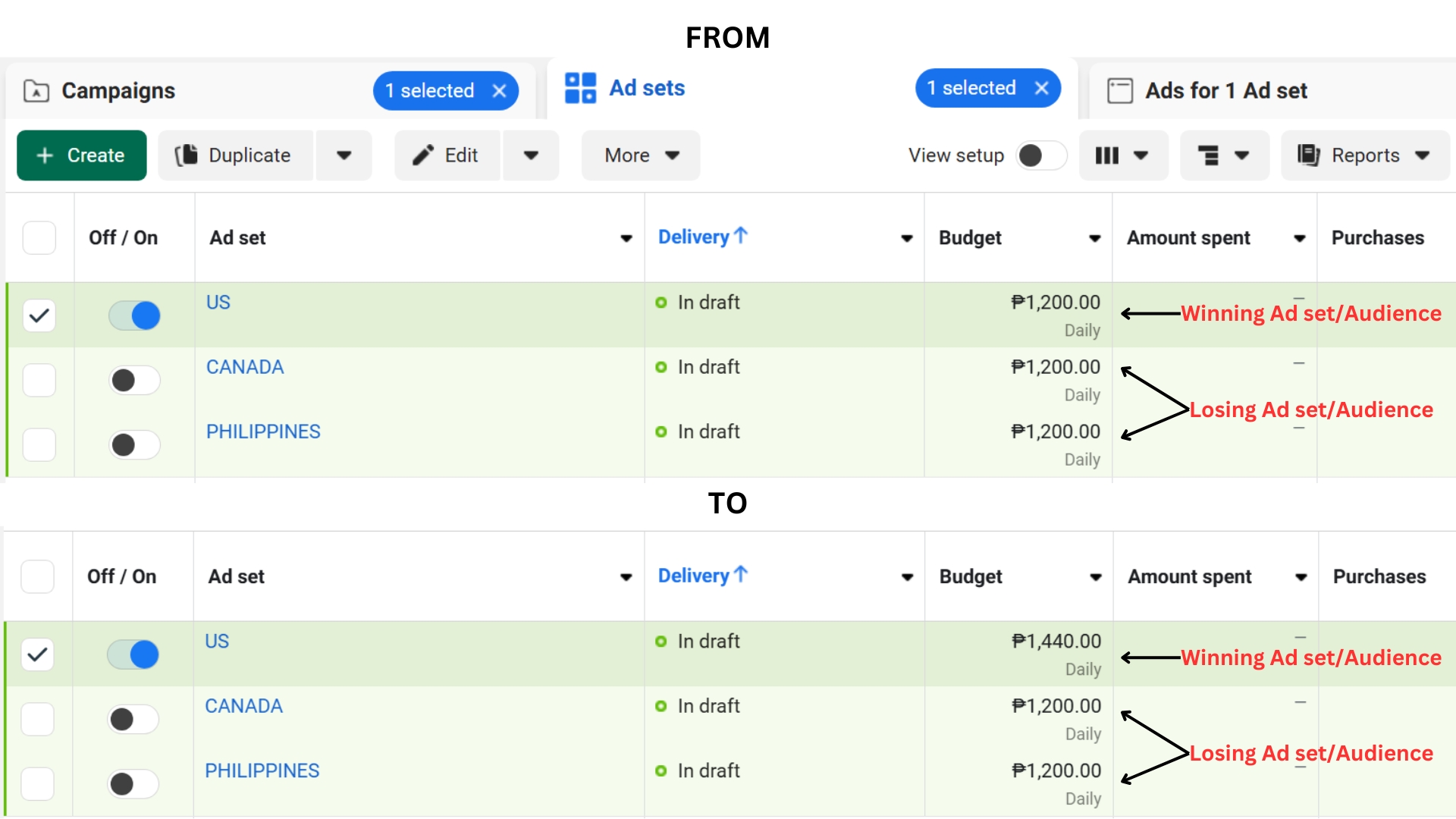This screenshot has width=1456, height=819.
Task: Check the top PHILIPPINES ad set checkbox
Action: (x=39, y=445)
